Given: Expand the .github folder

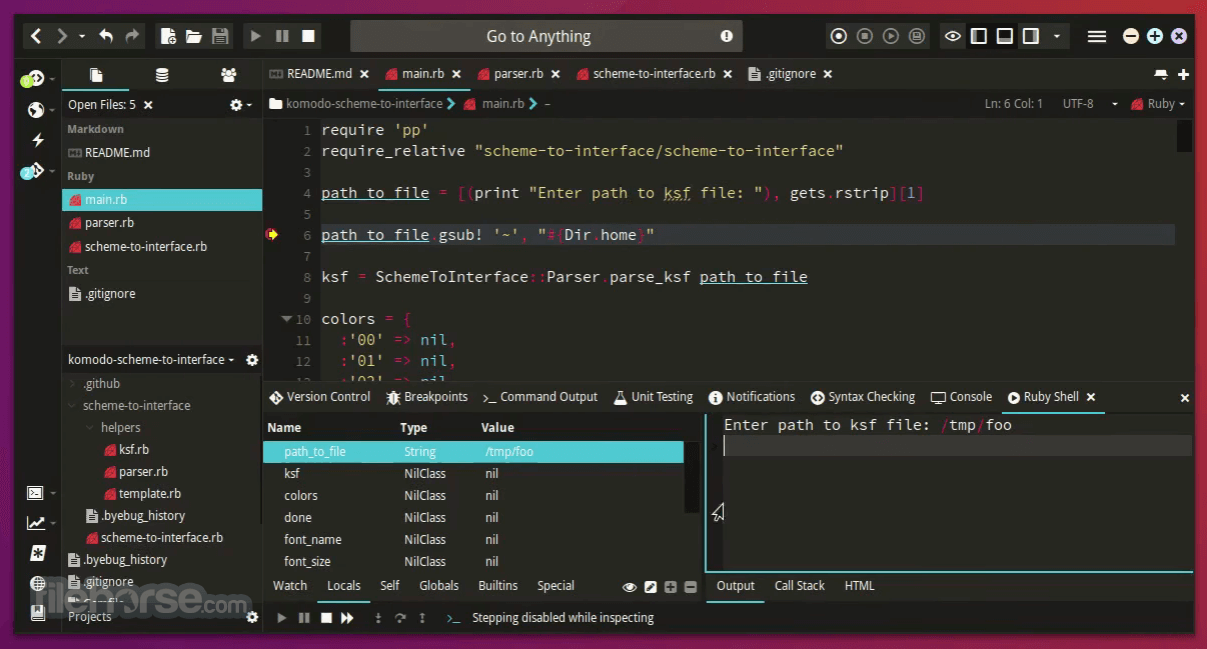Looking at the screenshot, I should (x=73, y=384).
